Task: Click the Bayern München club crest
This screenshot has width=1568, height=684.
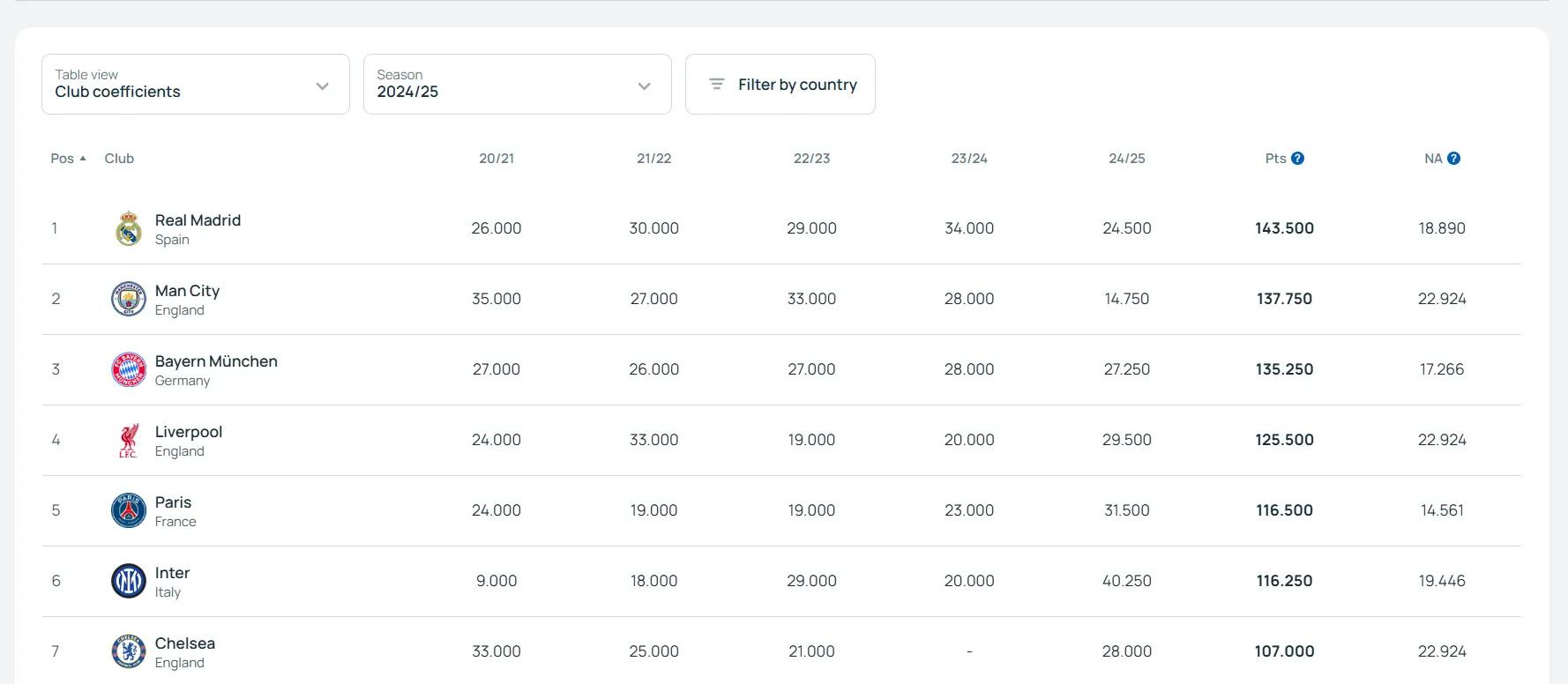Action: click(x=129, y=369)
